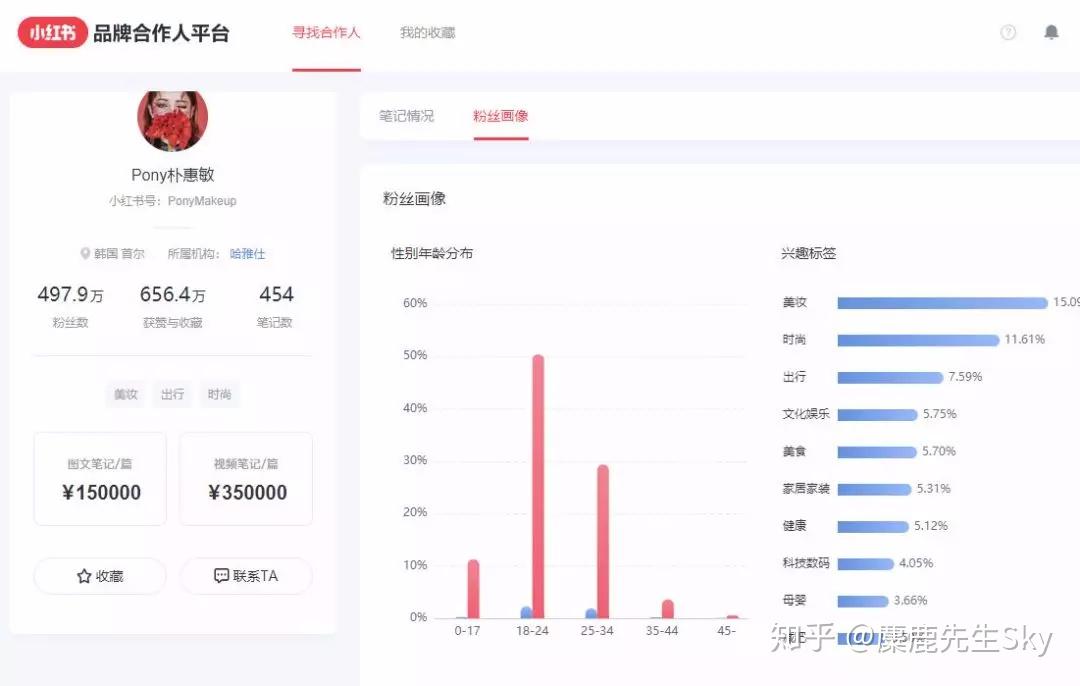Click the 品牌合作人平台 title text
Screen dimensions: 1080x686
(x=161, y=33)
